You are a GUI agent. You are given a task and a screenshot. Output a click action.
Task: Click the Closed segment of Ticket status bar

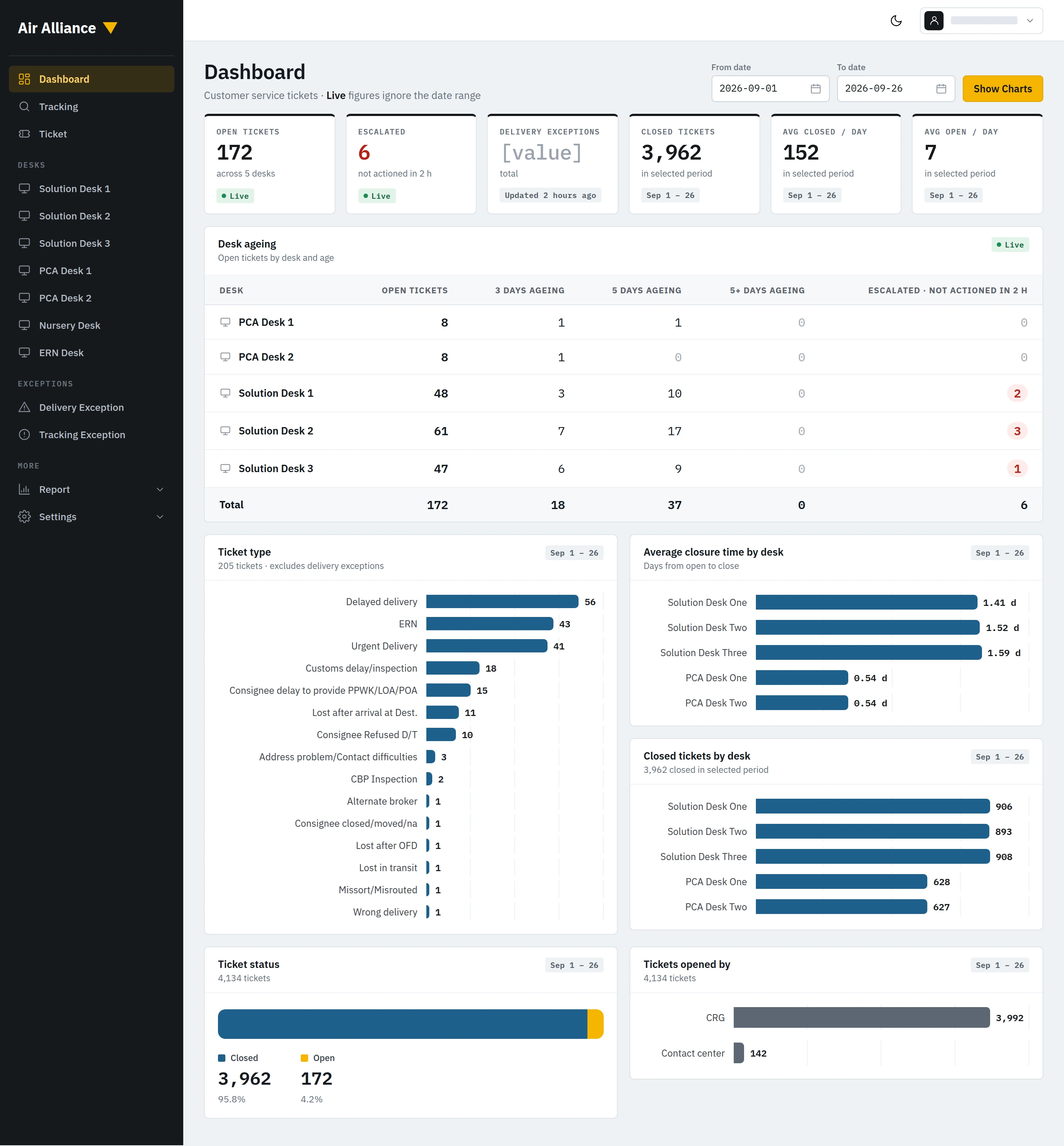[x=402, y=1024]
